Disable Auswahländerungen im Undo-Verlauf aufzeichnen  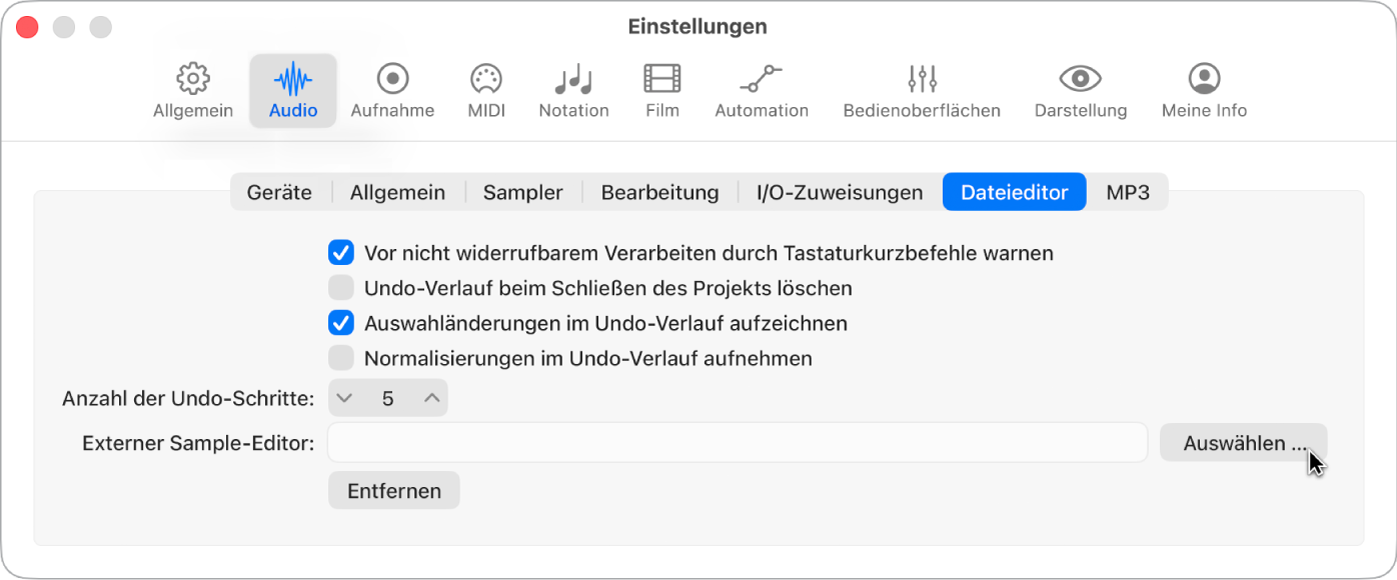(341, 323)
